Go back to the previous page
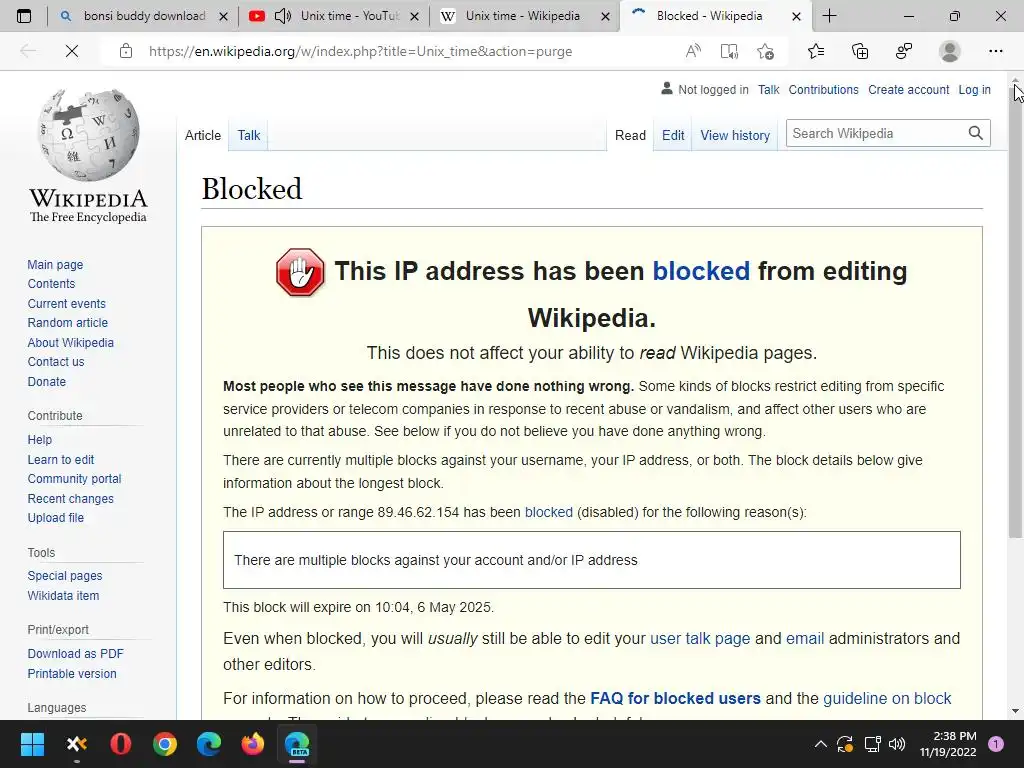 tap(28, 51)
